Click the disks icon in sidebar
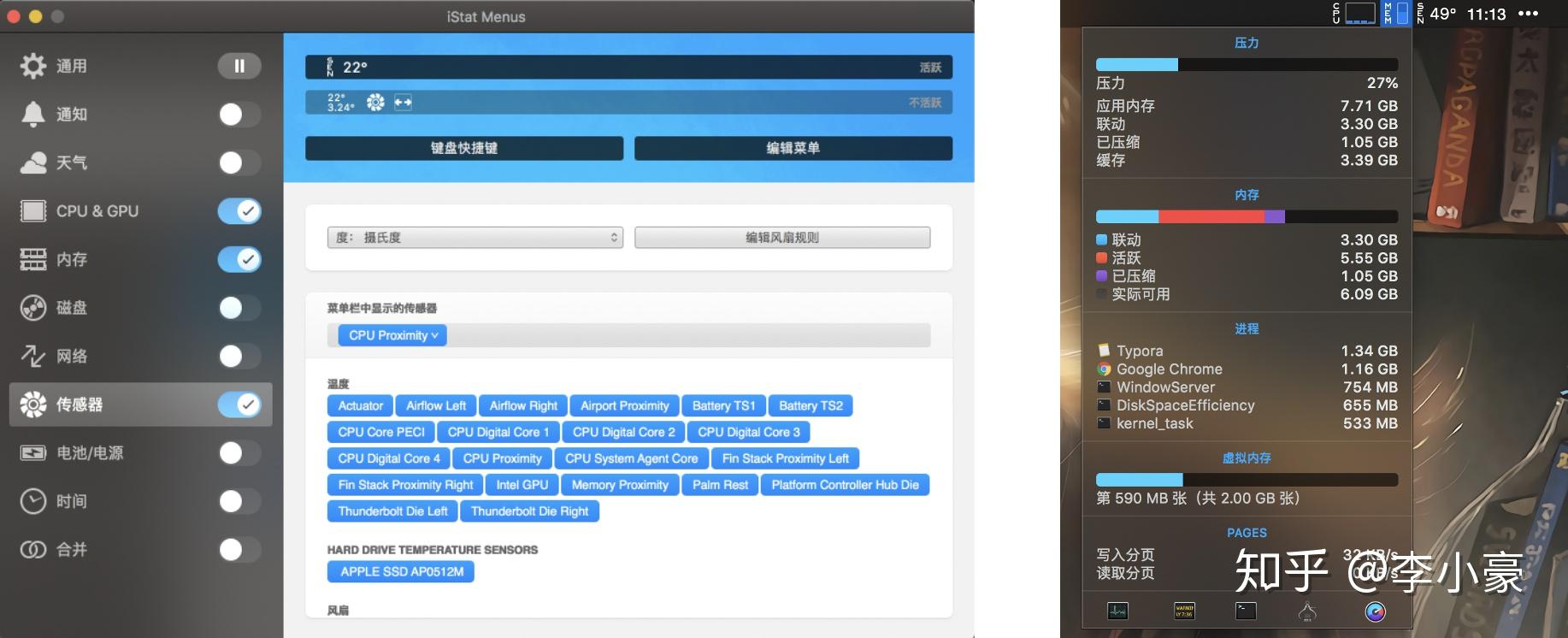1568x638 pixels. [x=33, y=307]
